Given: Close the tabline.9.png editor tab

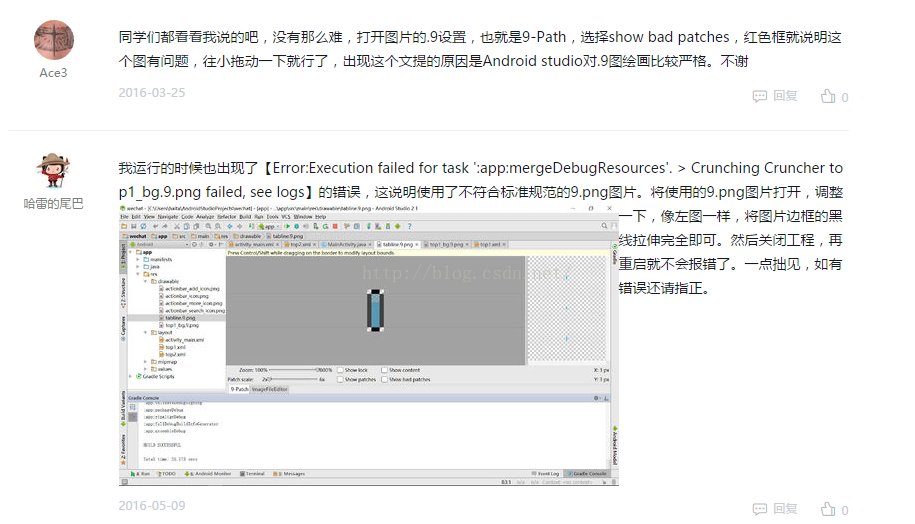Looking at the screenshot, I should (x=417, y=244).
